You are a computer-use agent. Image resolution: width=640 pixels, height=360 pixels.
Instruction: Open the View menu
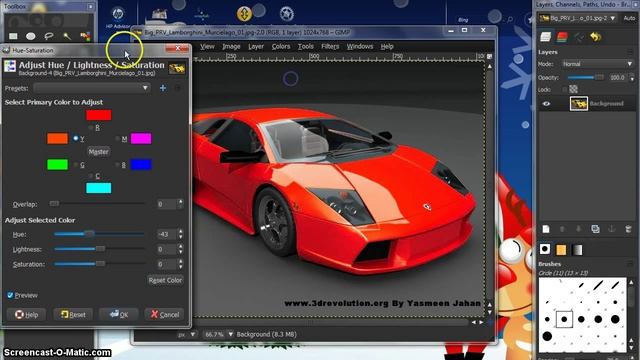tap(207, 47)
